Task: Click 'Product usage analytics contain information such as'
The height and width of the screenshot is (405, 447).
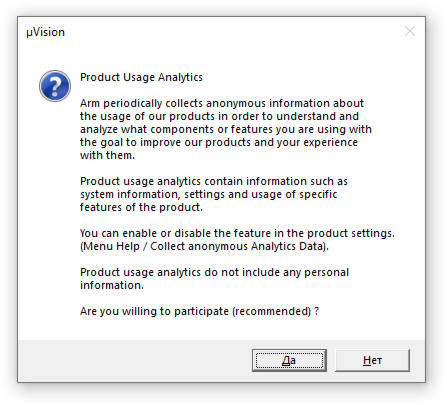Action: click(x=214, y=181)
